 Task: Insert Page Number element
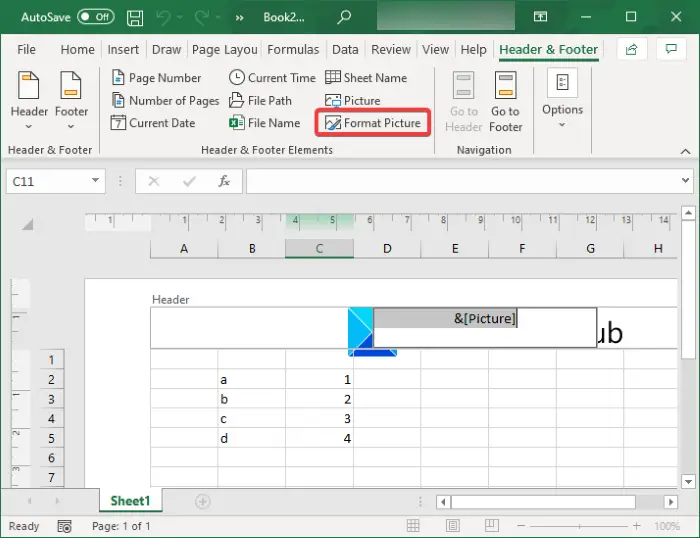156,78
